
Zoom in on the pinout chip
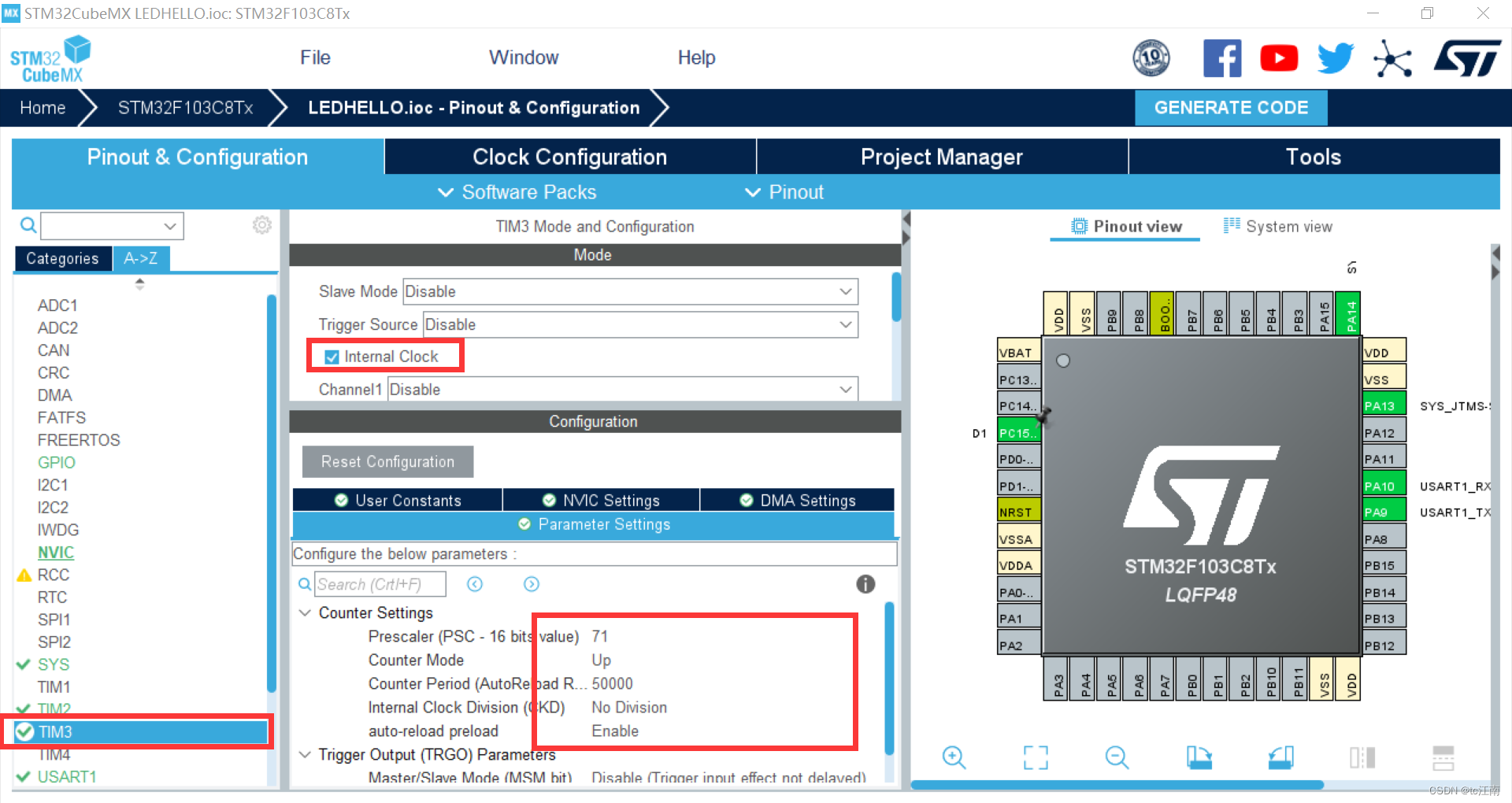click(954, 757)
